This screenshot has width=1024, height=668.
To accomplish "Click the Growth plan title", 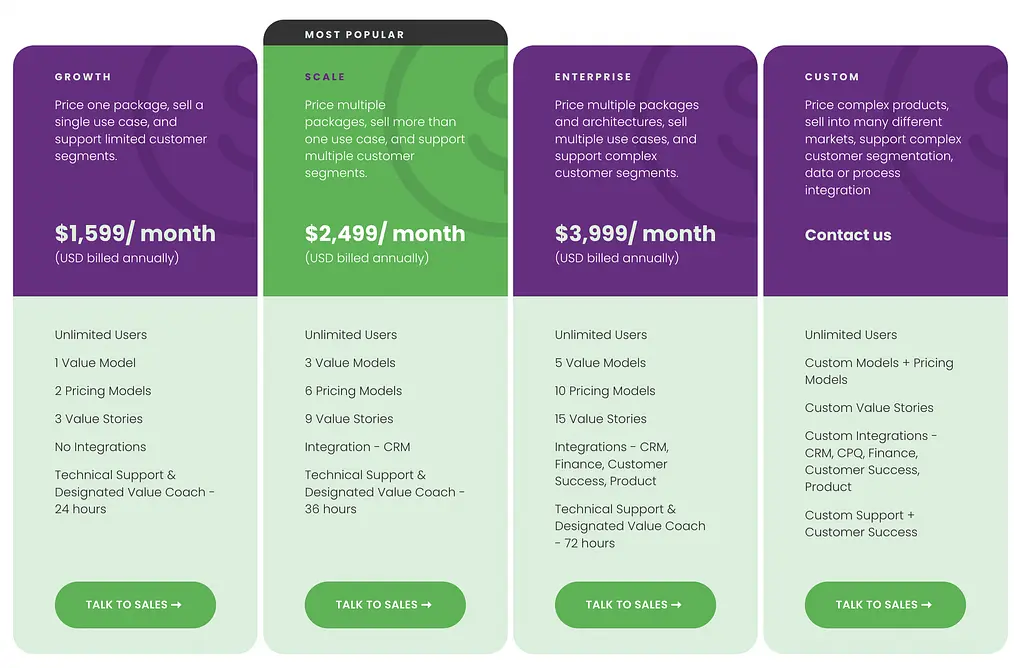I will (x=83, y=77).
